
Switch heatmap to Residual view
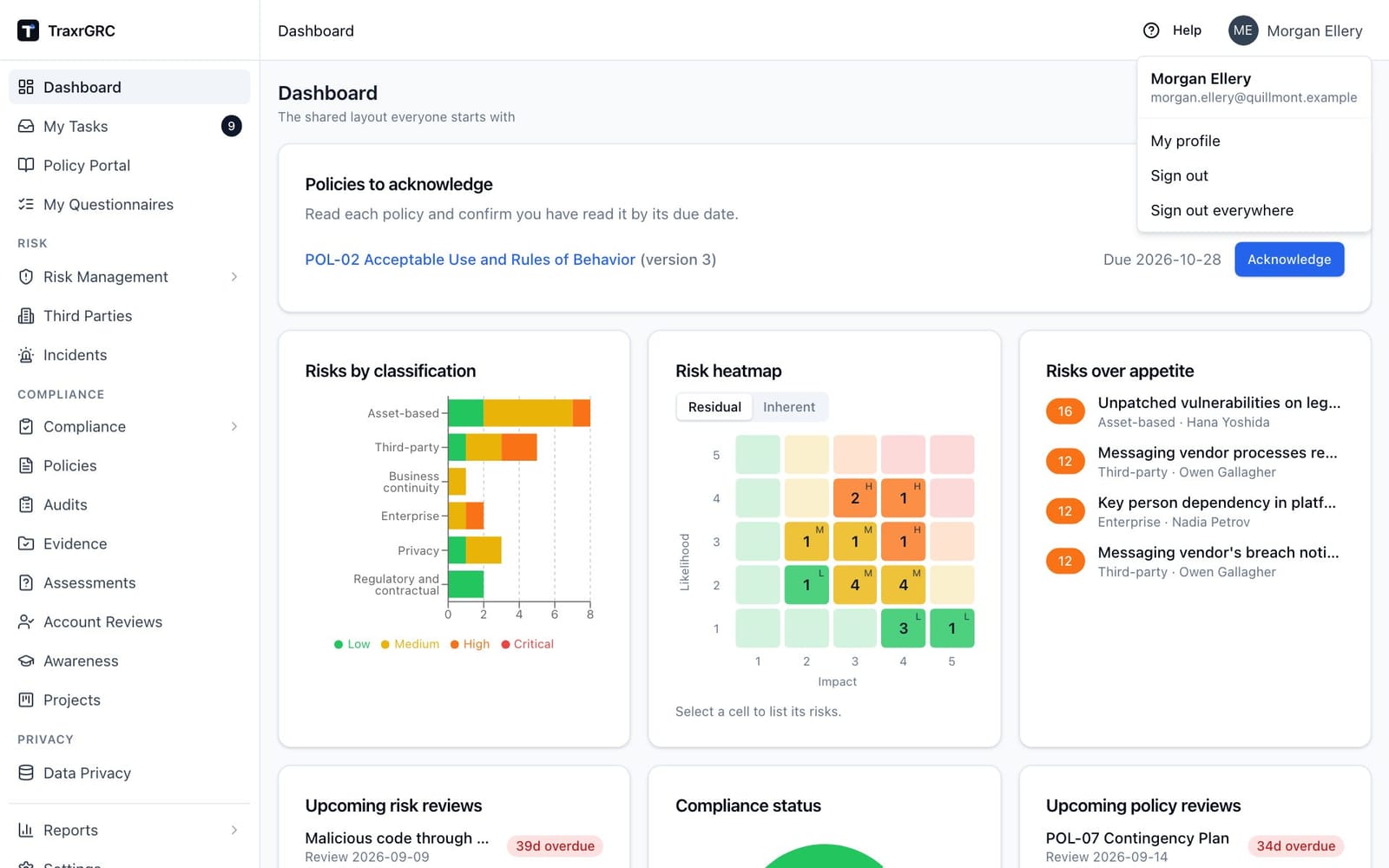point(714,407)
